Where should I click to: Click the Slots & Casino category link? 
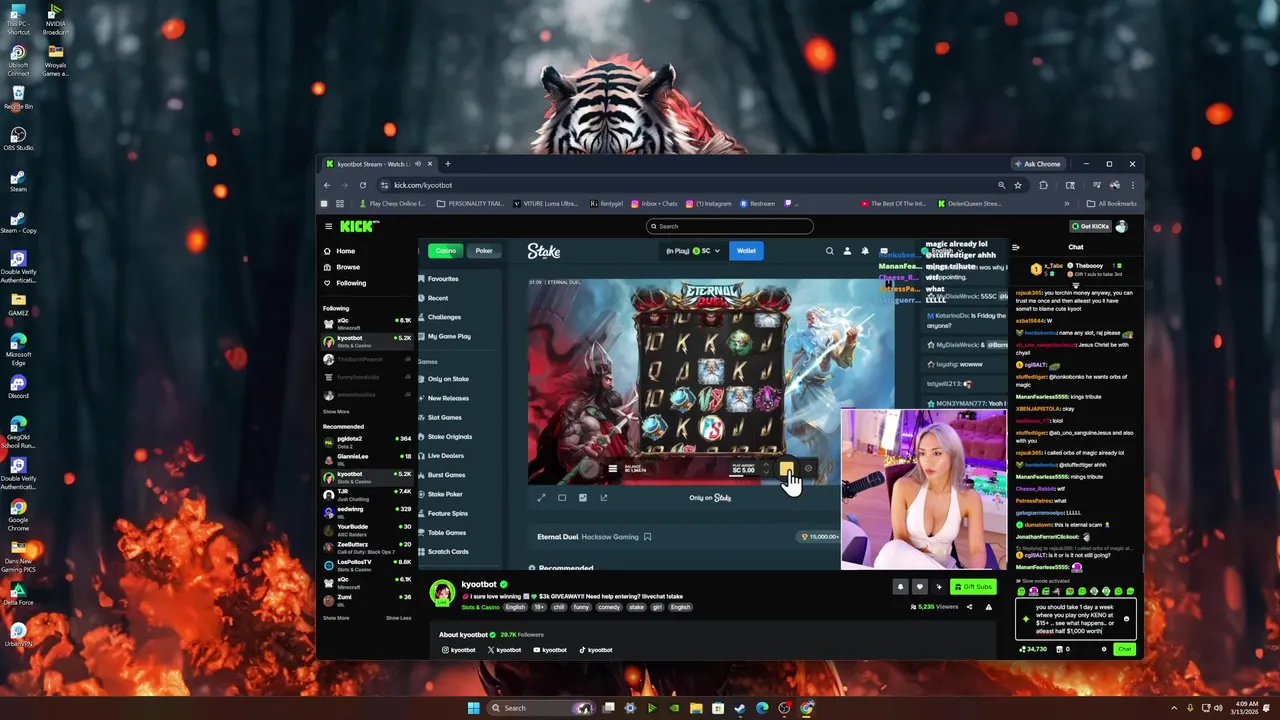481,607
